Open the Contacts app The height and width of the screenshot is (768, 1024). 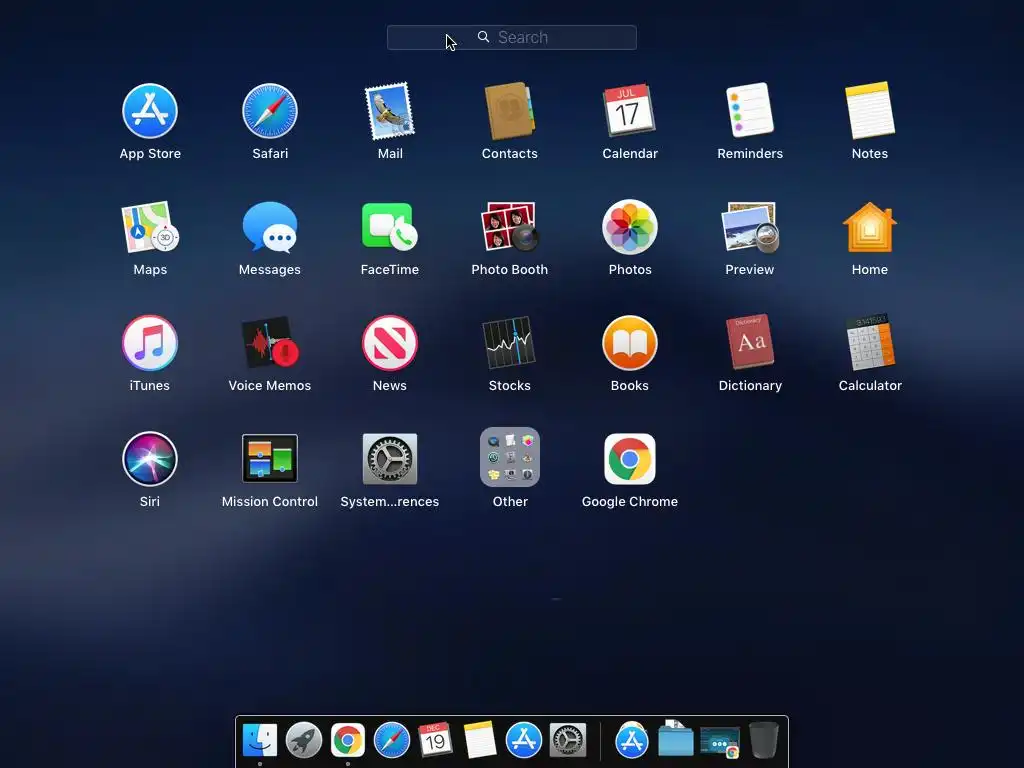click(509, 111)
